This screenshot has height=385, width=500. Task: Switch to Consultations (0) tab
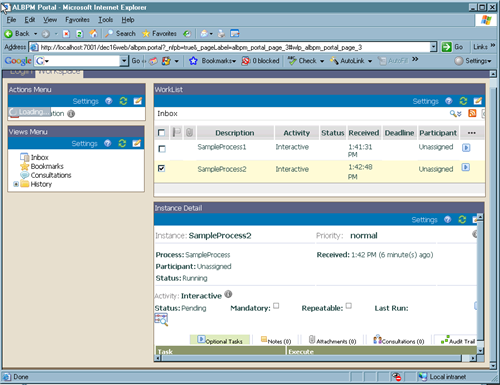click(x=399, y=340)
